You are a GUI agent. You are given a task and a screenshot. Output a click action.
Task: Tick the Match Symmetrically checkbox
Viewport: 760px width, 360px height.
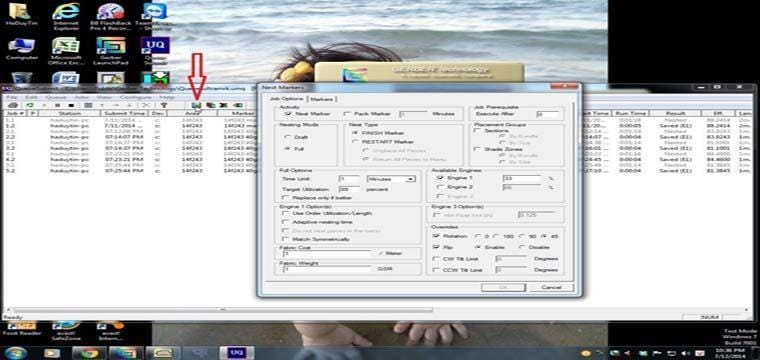click(x=287, y=239)
